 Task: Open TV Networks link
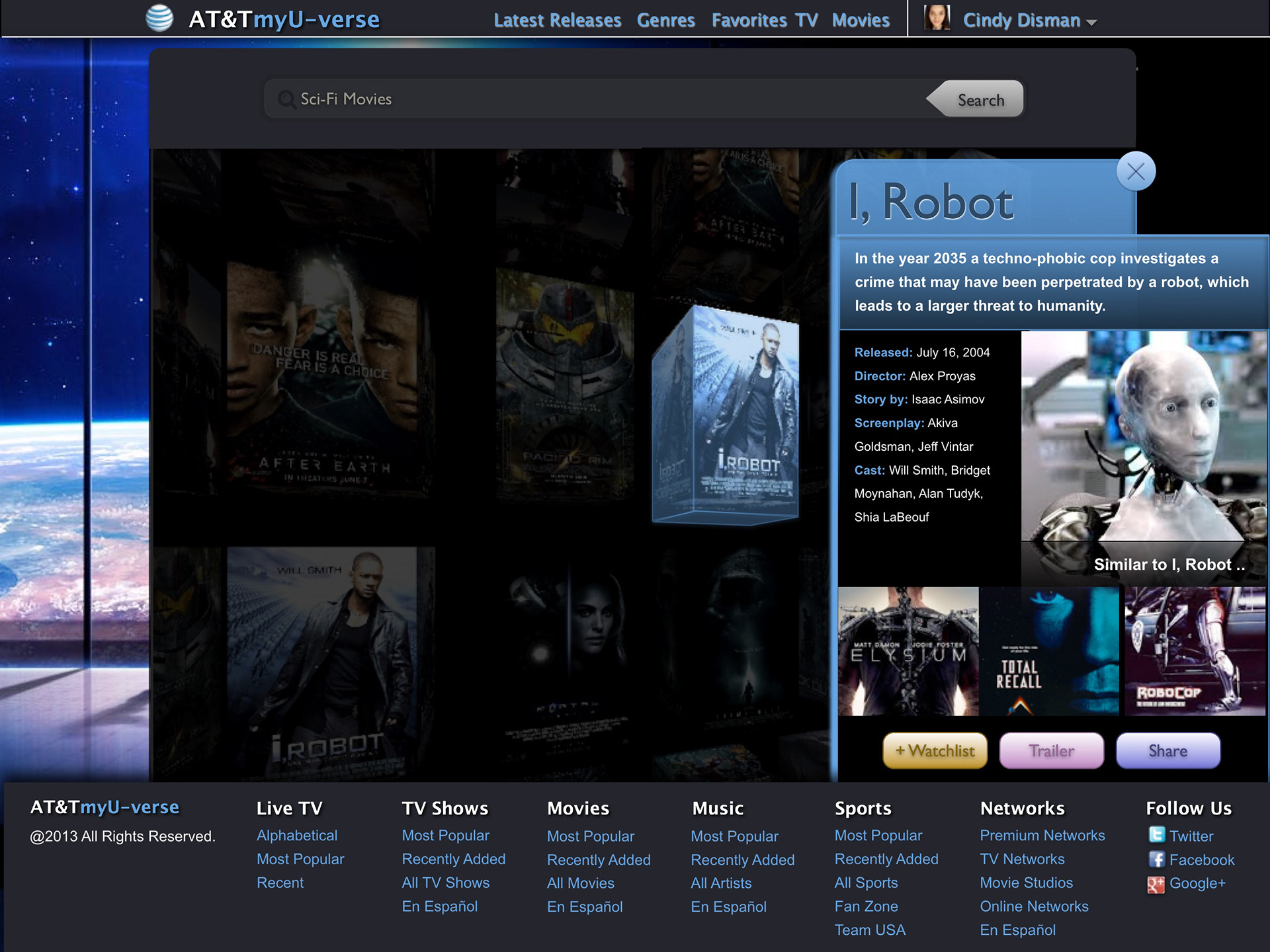1023,859
